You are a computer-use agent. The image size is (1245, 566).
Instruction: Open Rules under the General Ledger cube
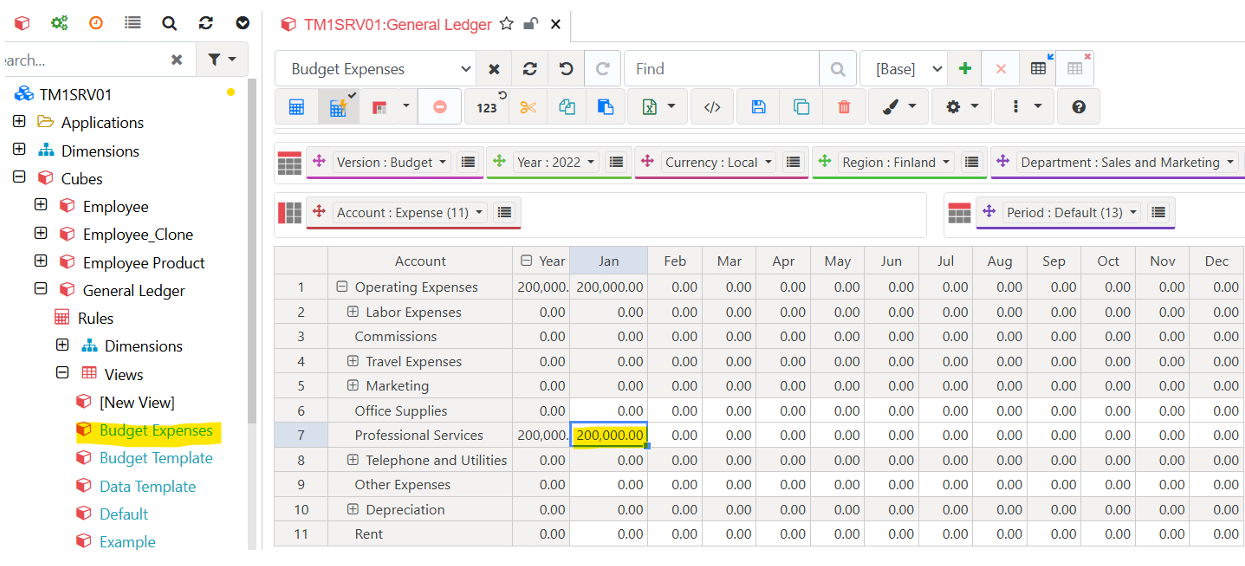[96, 318]
